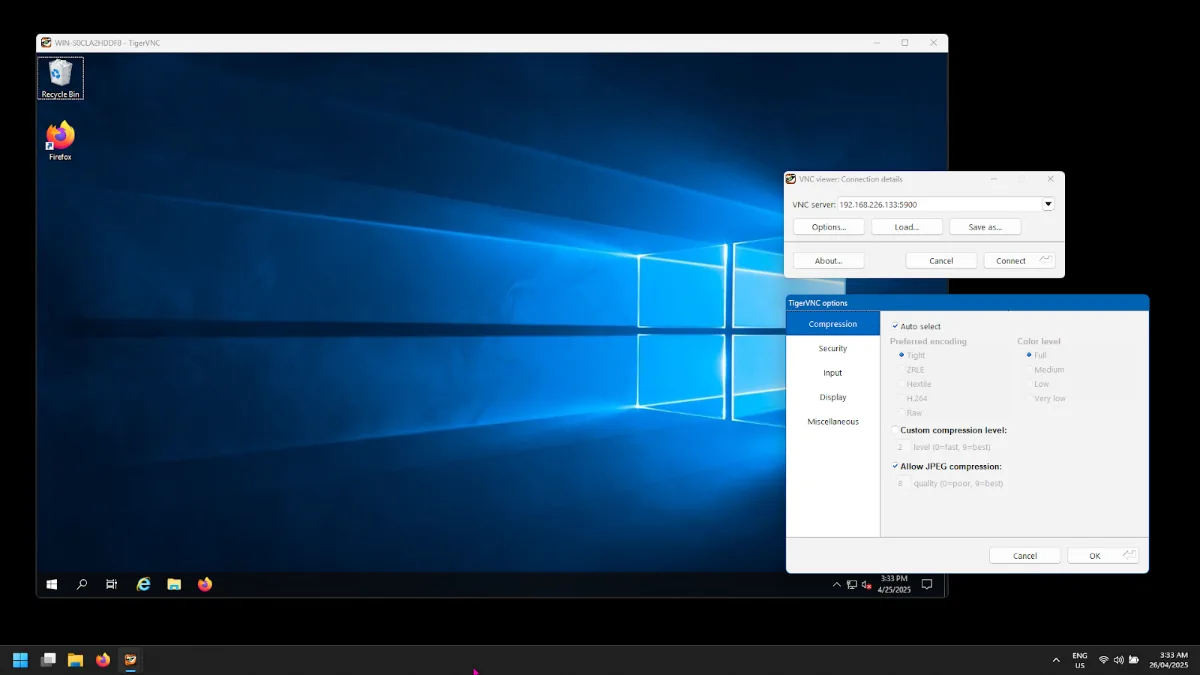Click the tiger icon in the main TigerVNC window title
Image resolution: width=1200 pixels, height=675 pixels.
point(46,42)
